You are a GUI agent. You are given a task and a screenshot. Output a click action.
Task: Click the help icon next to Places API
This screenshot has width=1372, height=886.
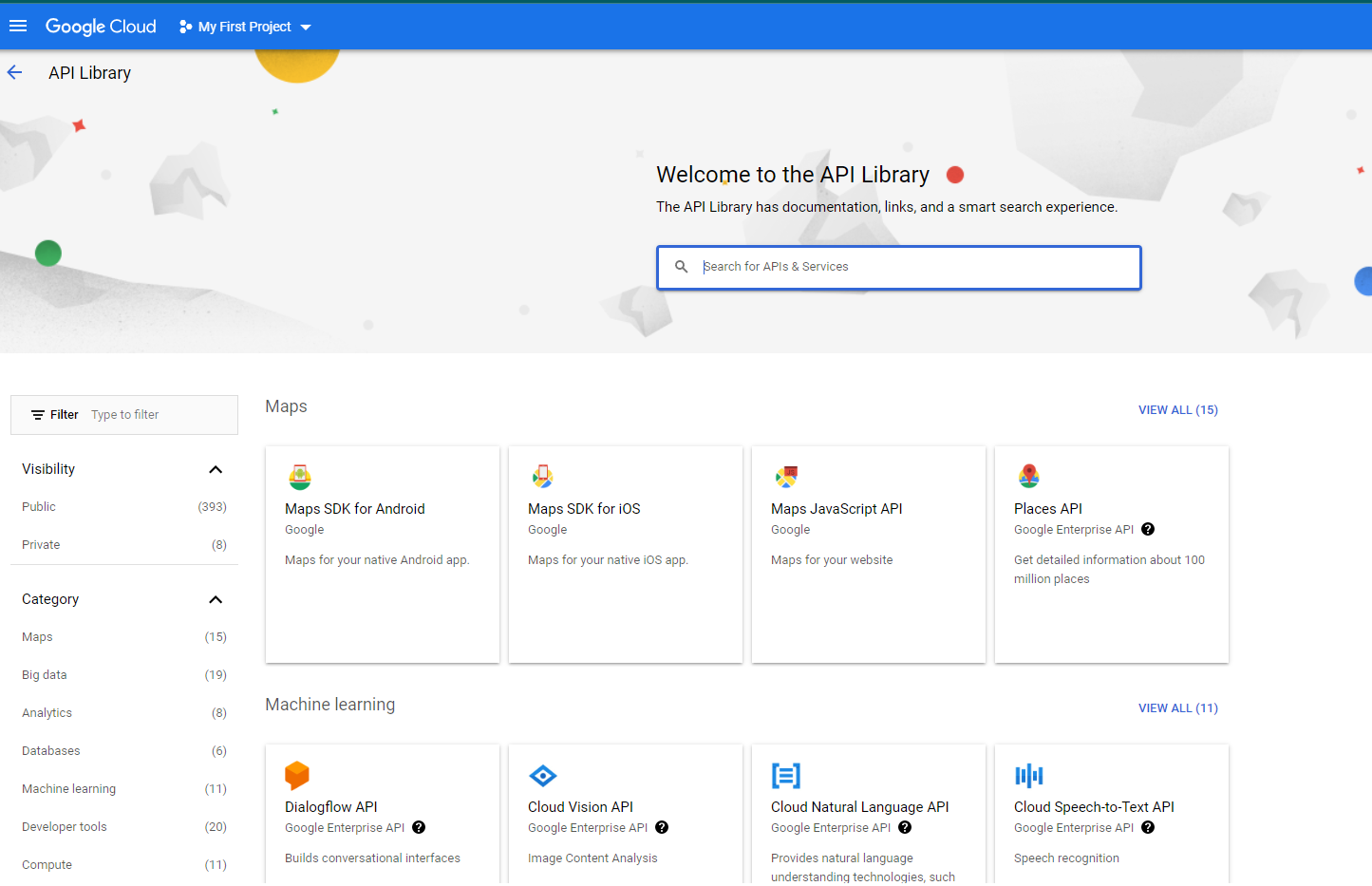[1148, 530]
